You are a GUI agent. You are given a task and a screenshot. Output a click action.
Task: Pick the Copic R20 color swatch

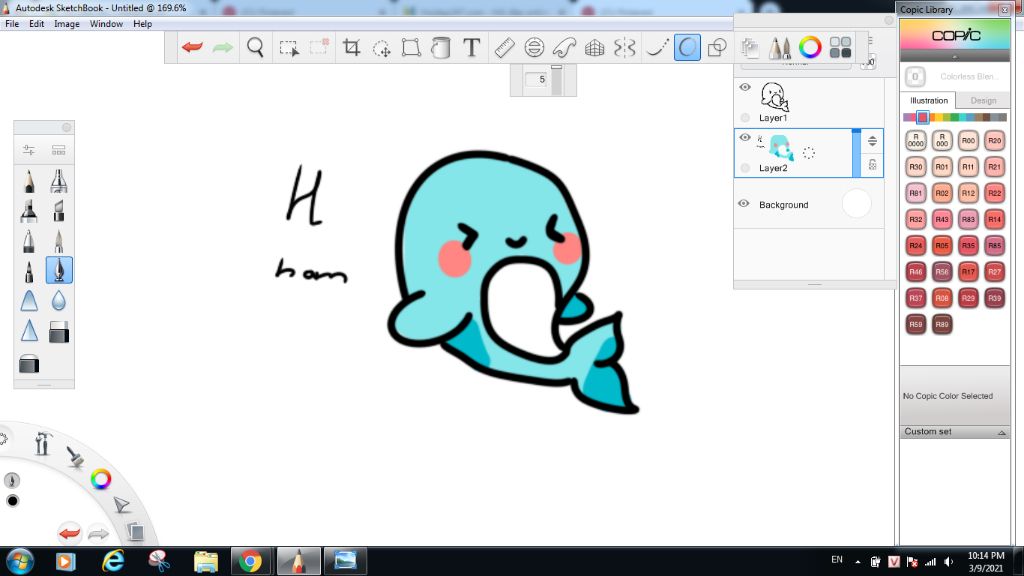click(x=994, y=140)
